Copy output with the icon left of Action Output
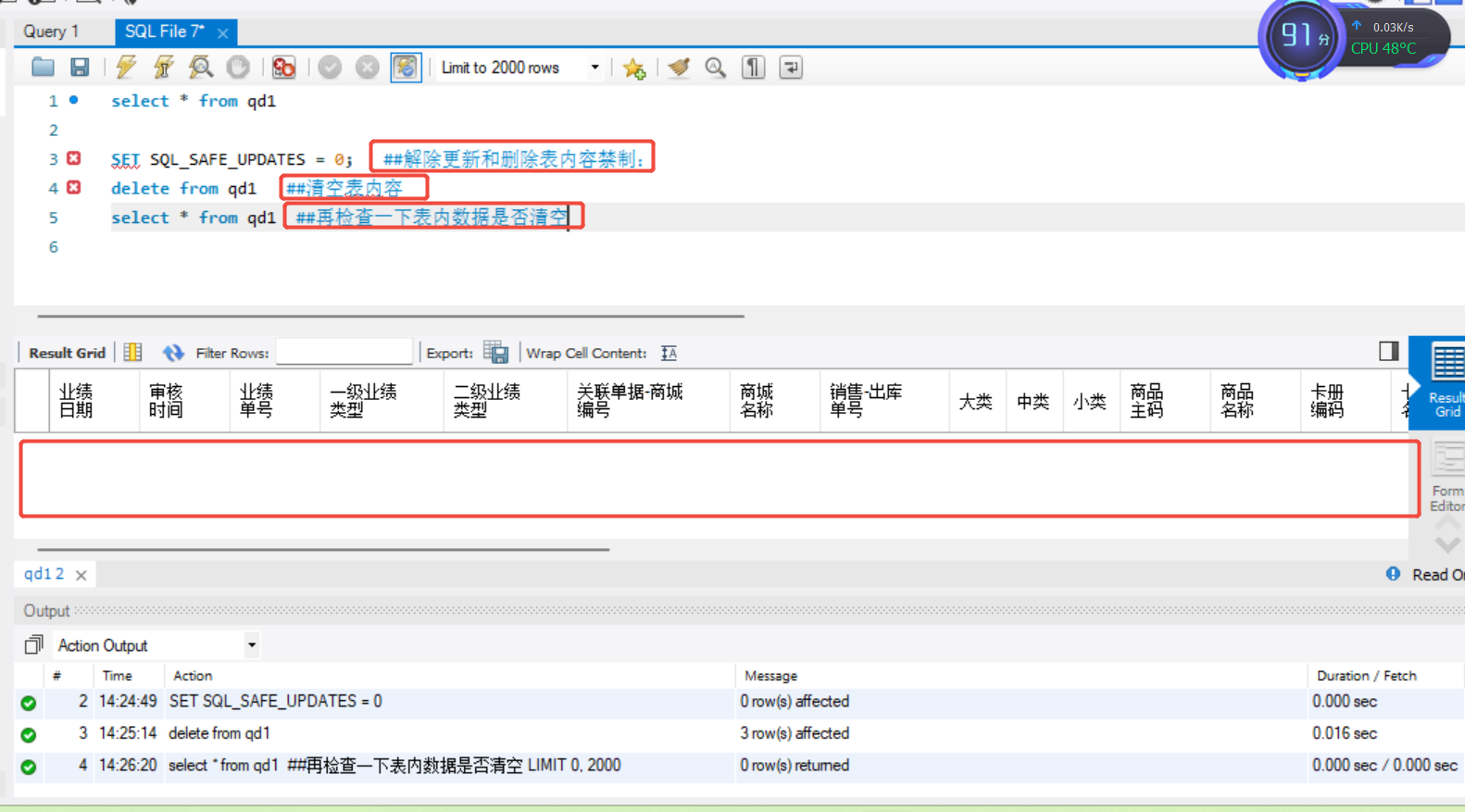Screen dimensions: 1465x812 (34, 644)
